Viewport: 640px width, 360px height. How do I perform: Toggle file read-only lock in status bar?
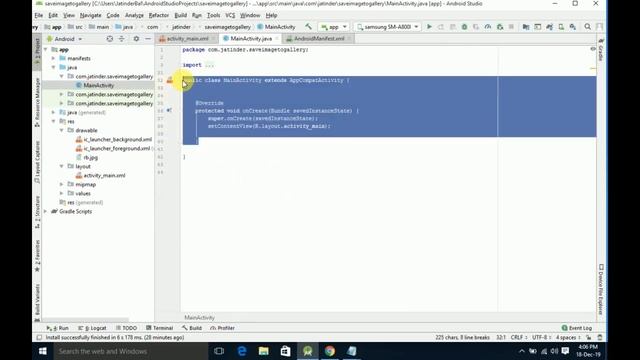point(589,338)
